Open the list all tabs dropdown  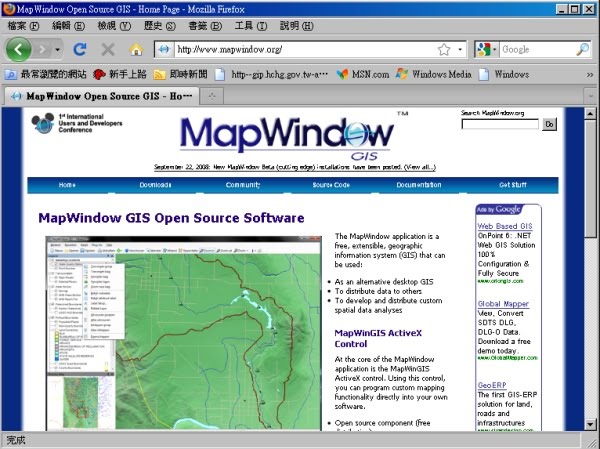coord(591,96)
